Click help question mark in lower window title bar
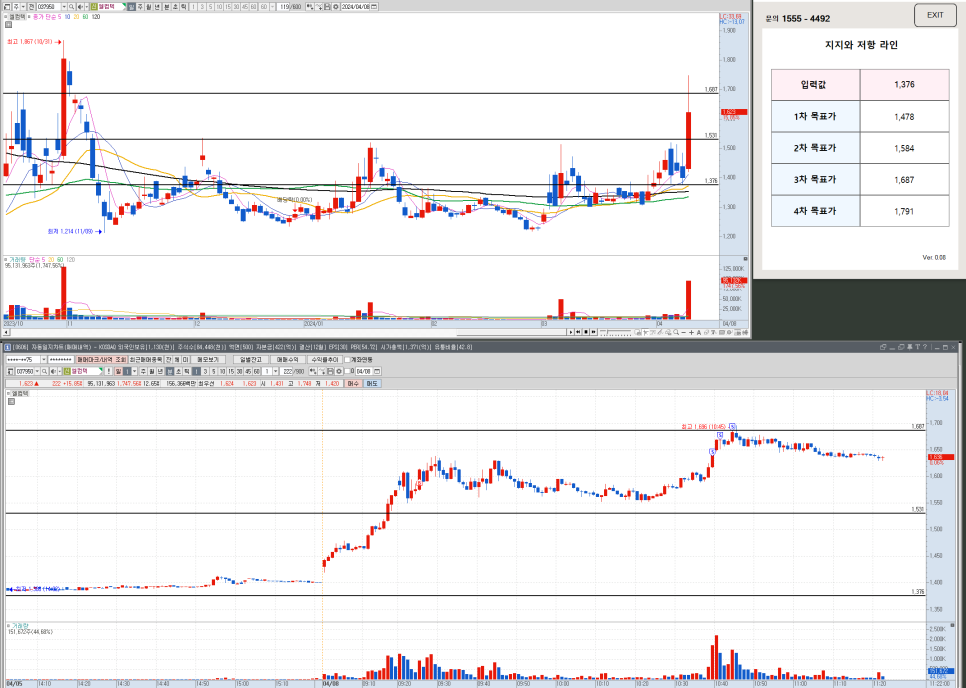 (x=925, y=347)
